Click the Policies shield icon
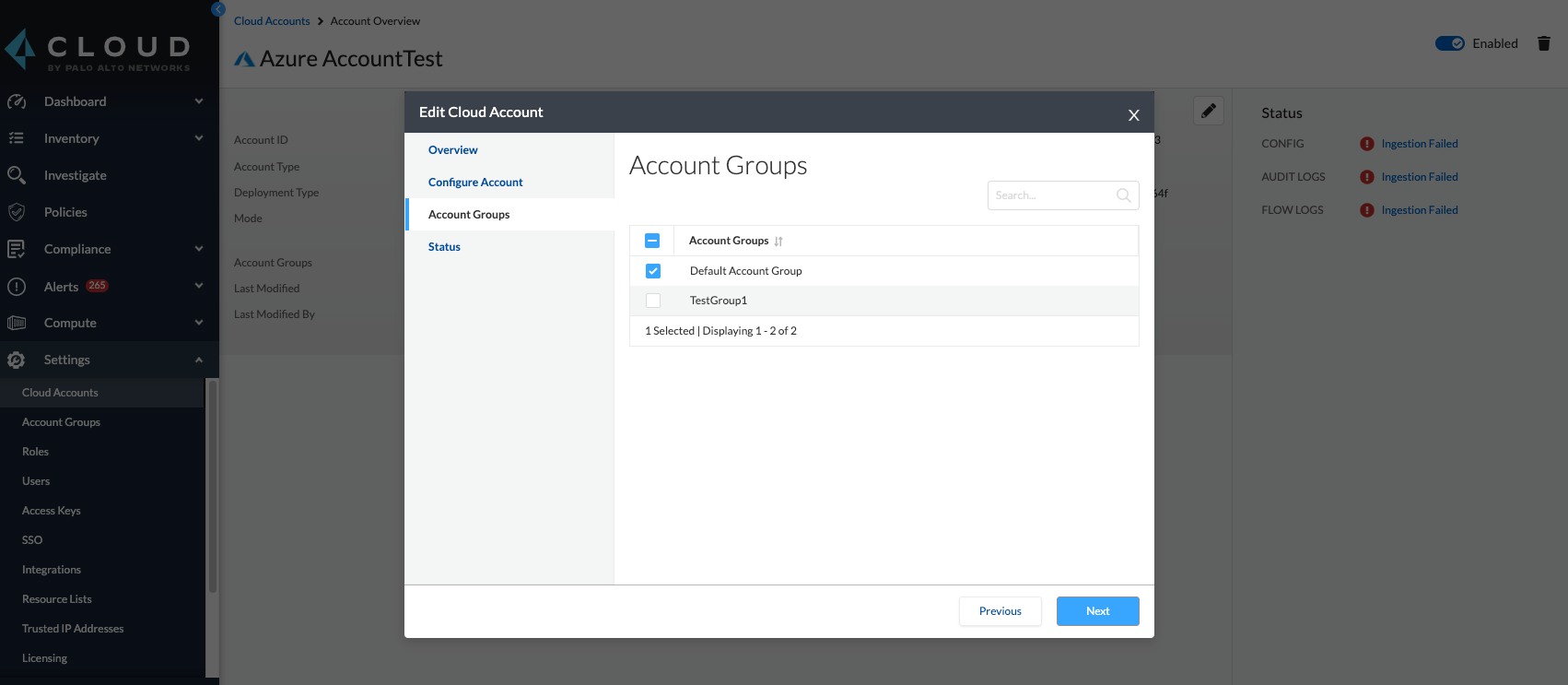Screen dimensions: 1568x685 pos(17,212)
